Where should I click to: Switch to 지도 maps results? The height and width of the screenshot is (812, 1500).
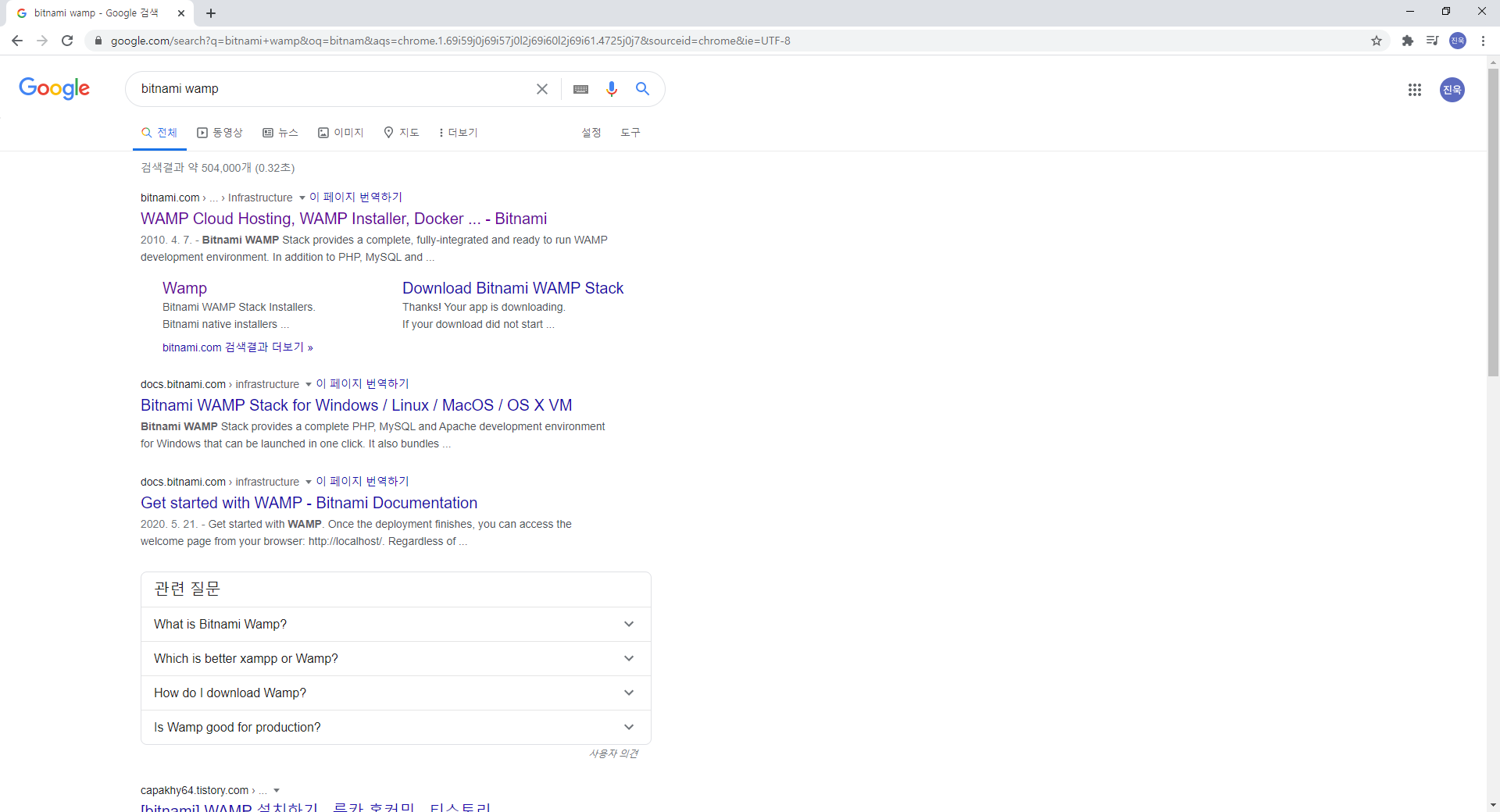click(402, 133)
